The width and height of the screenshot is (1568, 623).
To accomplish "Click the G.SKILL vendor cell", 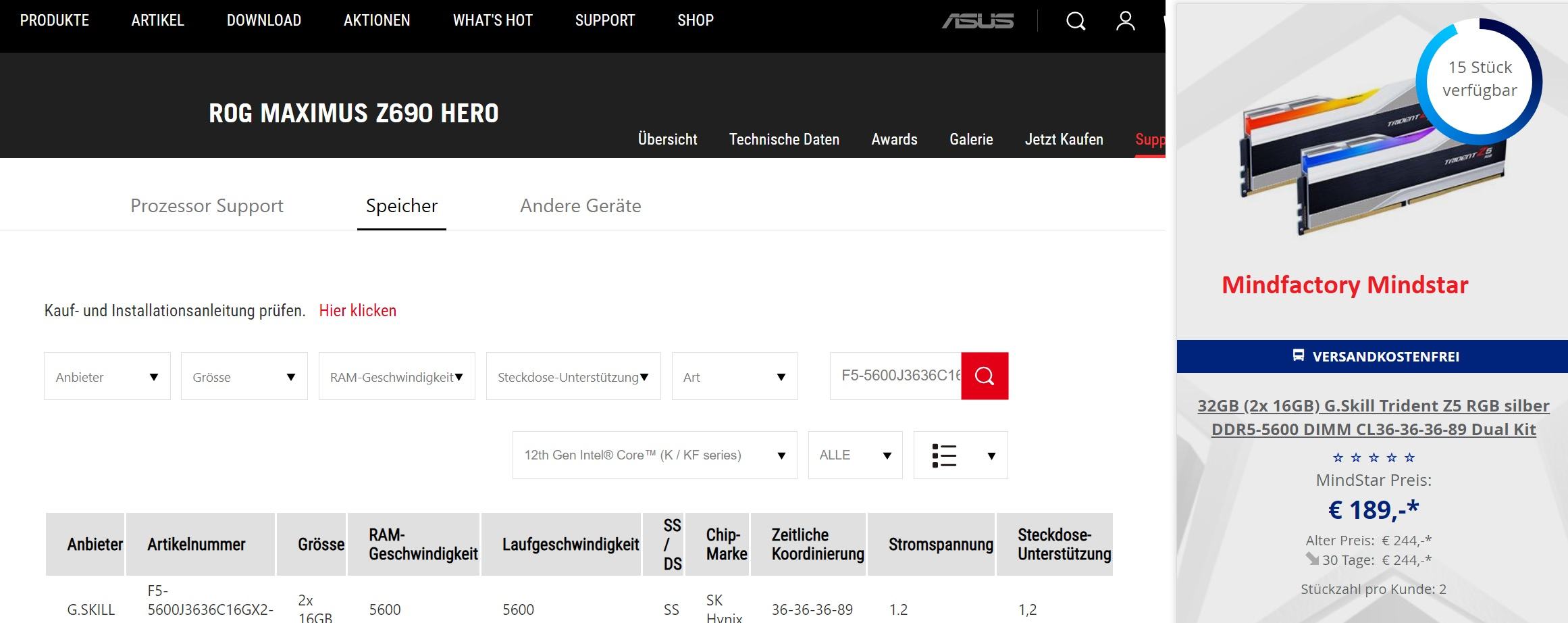I will pos(91,609).
